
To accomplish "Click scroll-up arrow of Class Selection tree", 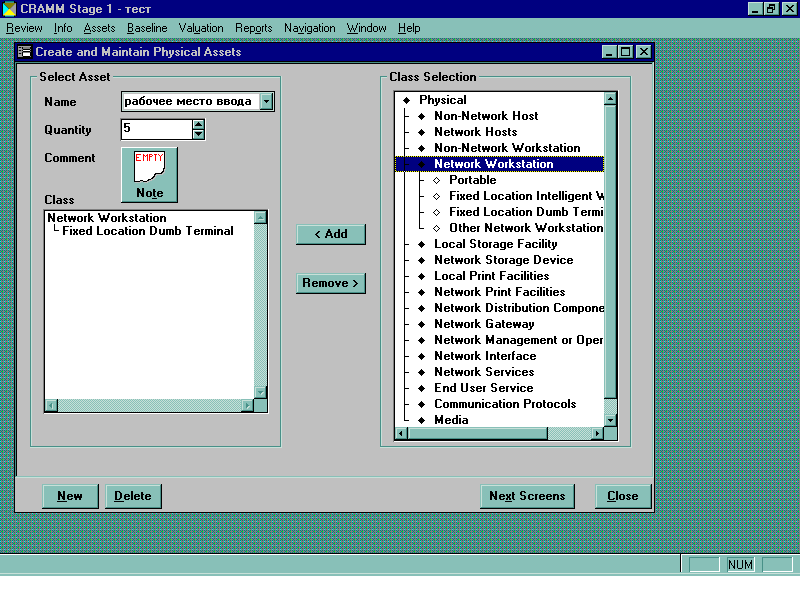I will [610, 98].
